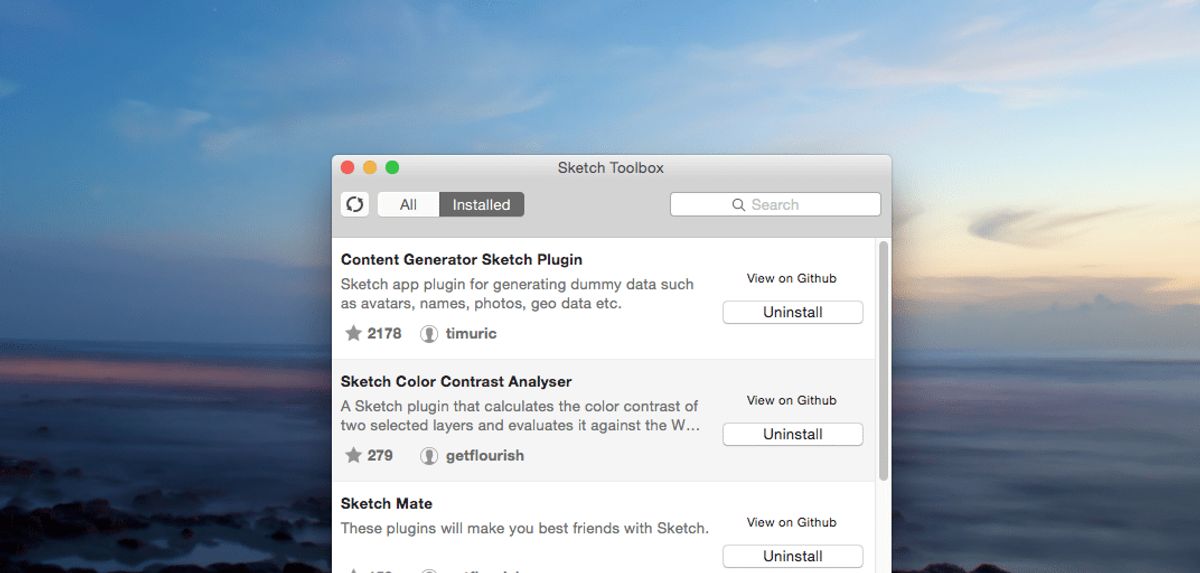Select the Content Generator Sketch Plugin title

coord(461,260)
